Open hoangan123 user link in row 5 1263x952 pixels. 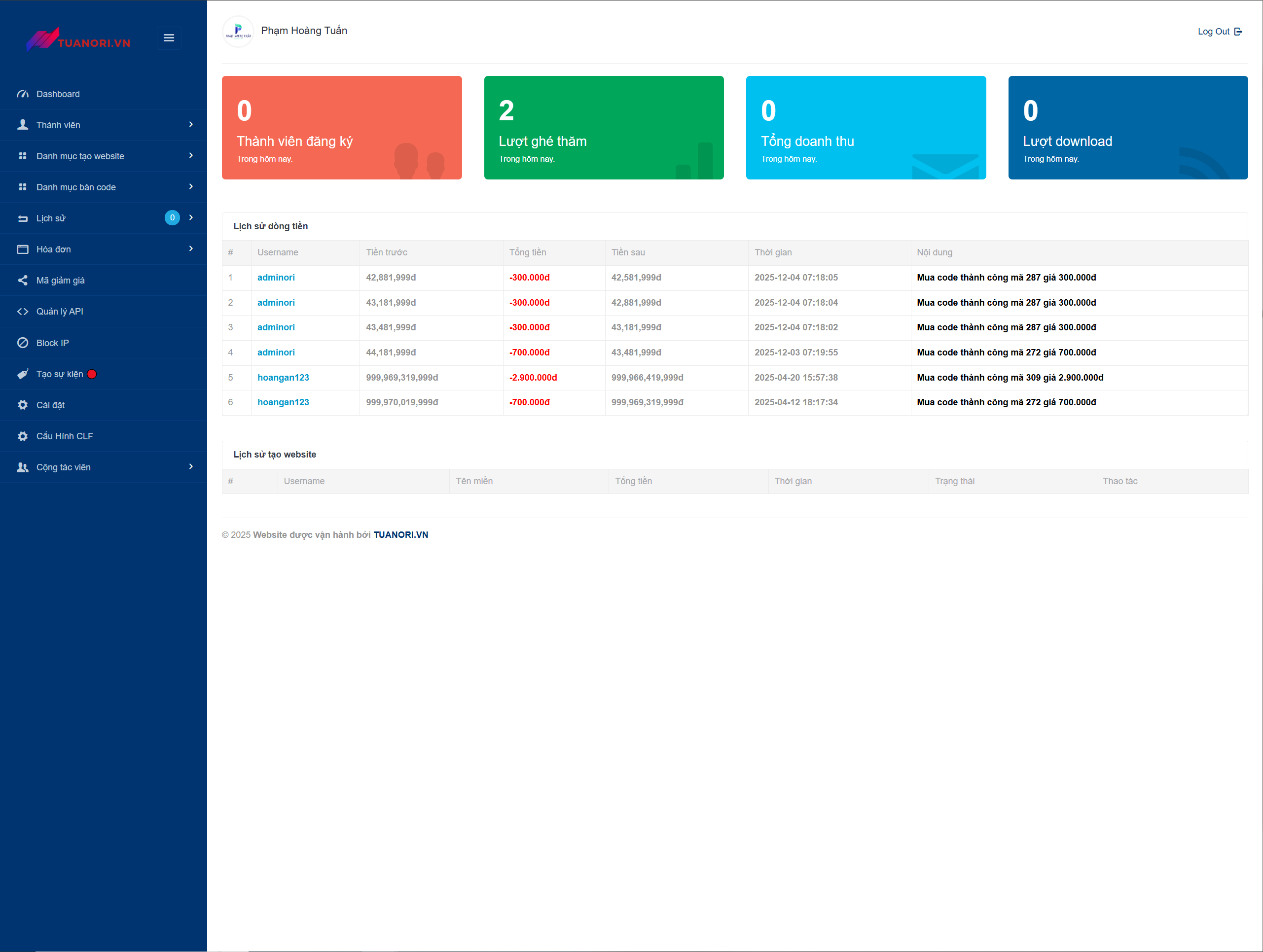pos(283,377)
